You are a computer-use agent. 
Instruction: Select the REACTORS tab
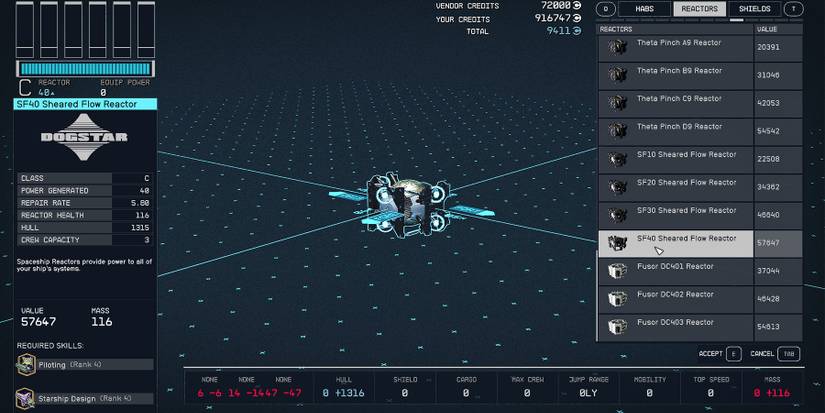699,9
